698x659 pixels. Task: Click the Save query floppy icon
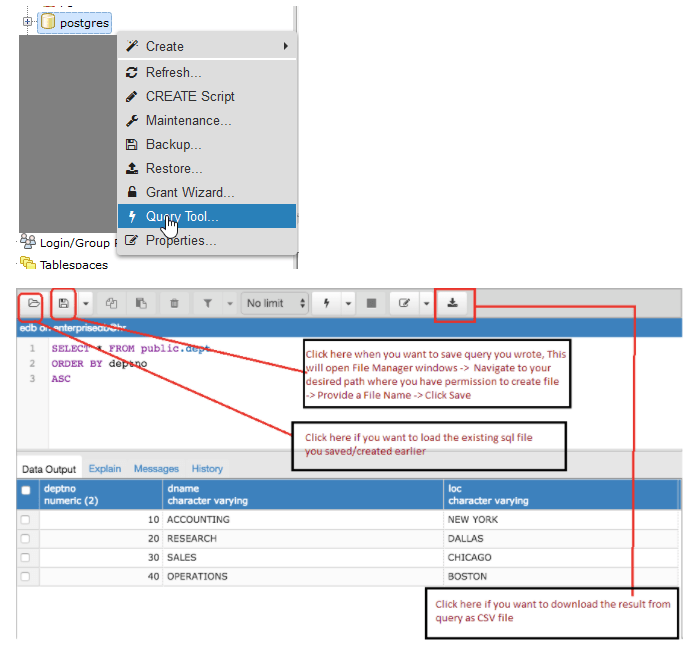[64, 303]
